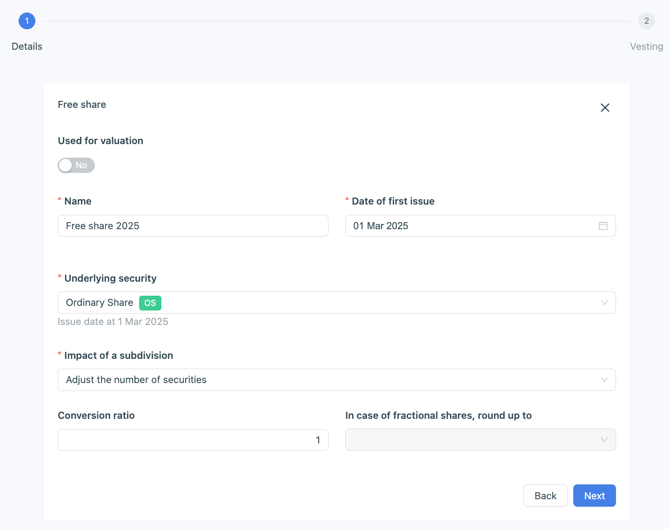Screen dimensions: 670x529
Task: Go to the Details step label
Action: 27,47
